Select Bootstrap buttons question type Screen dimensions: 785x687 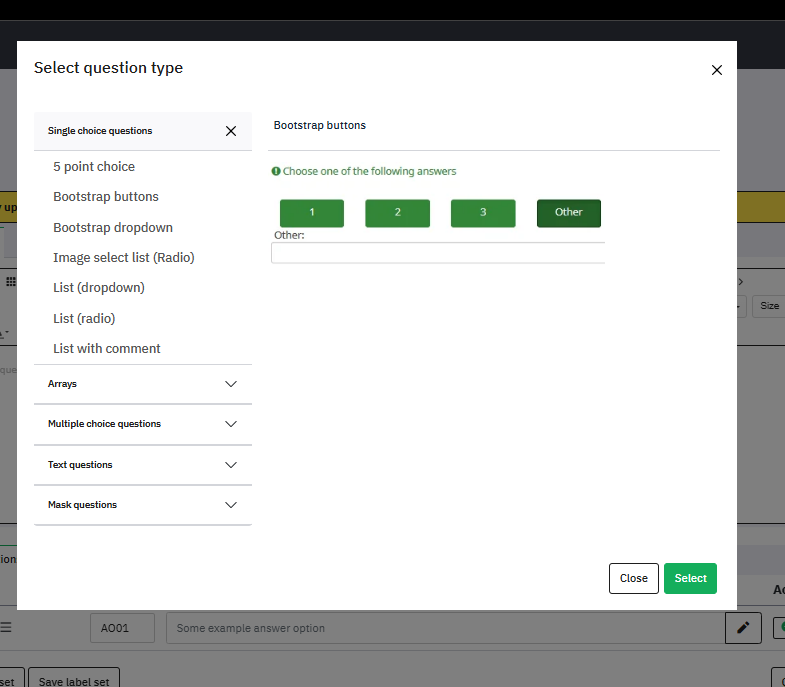[x=106, y=197]
